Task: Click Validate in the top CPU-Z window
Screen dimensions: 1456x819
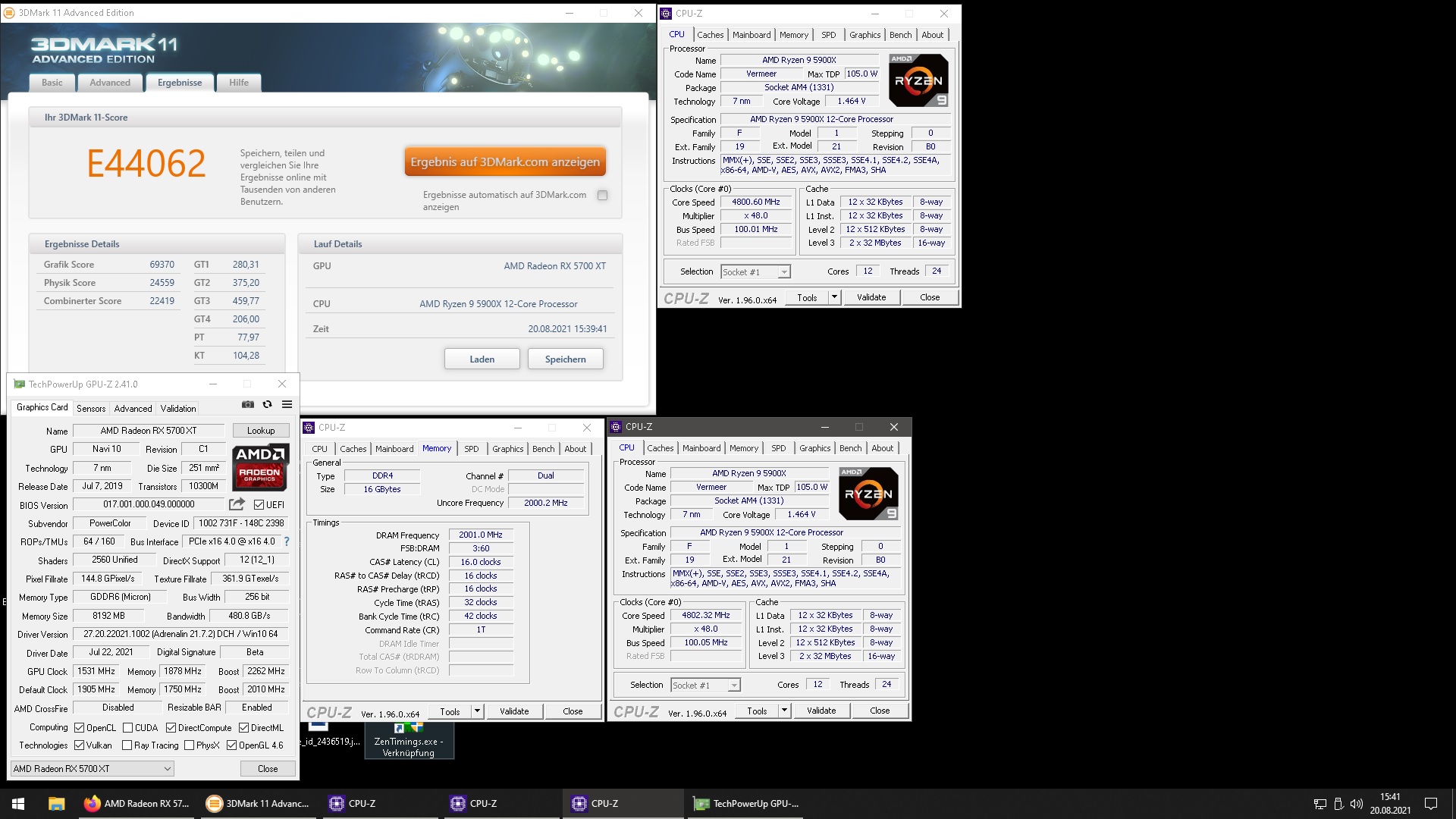Action: (871, 297)
